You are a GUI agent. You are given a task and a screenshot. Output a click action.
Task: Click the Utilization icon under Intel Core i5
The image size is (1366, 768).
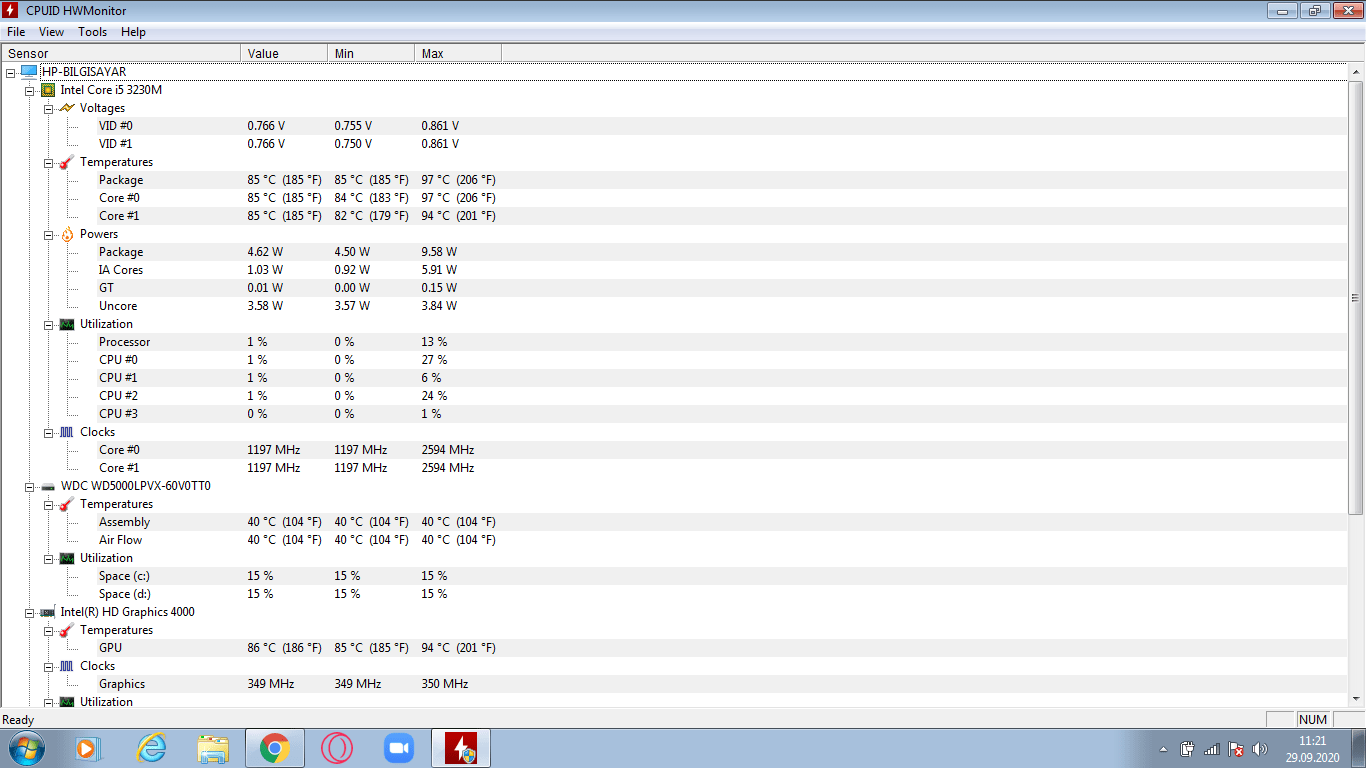coord(67,324)
